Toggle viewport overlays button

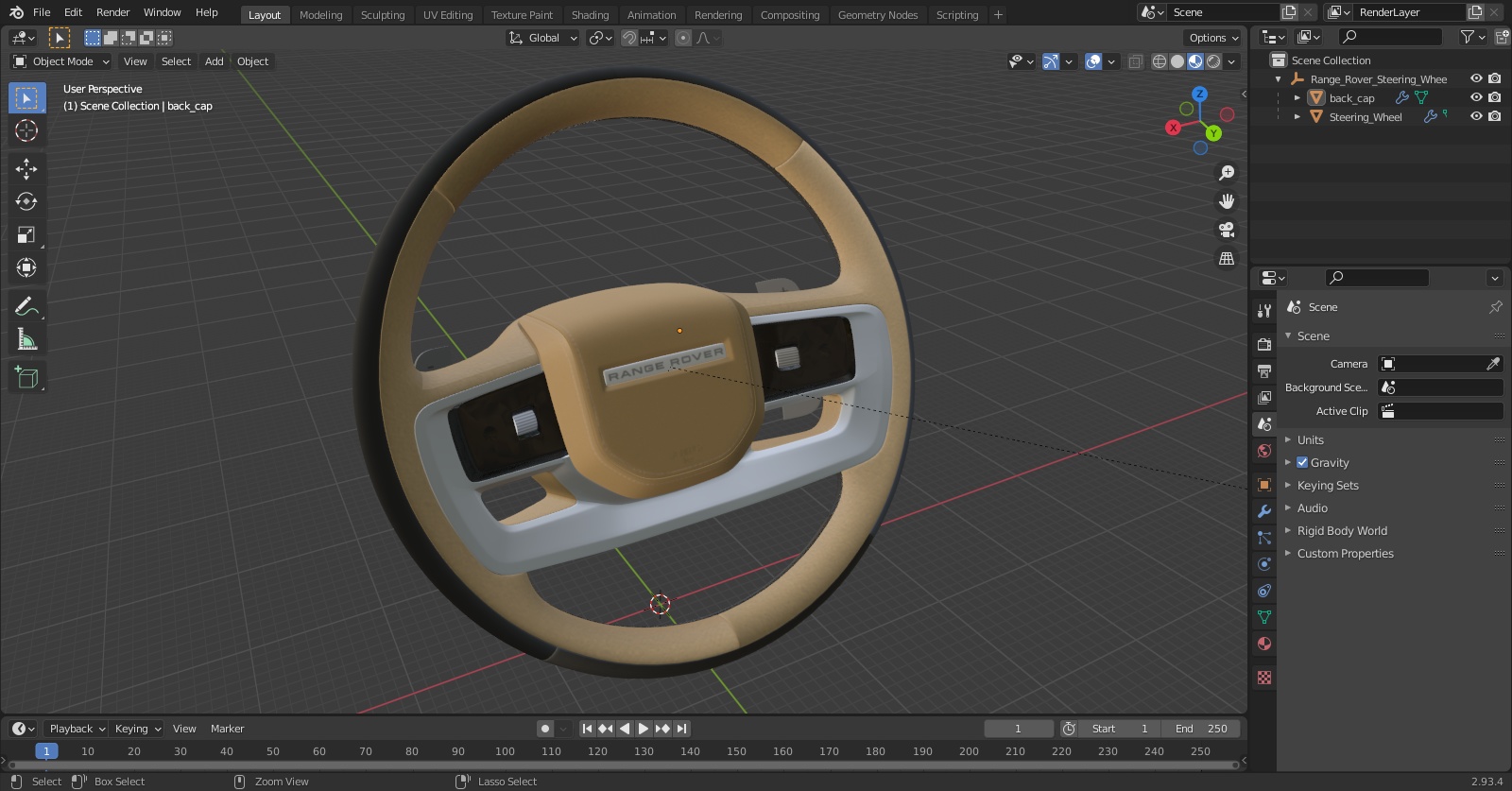pyautogui.click(x=1093, y=61)
